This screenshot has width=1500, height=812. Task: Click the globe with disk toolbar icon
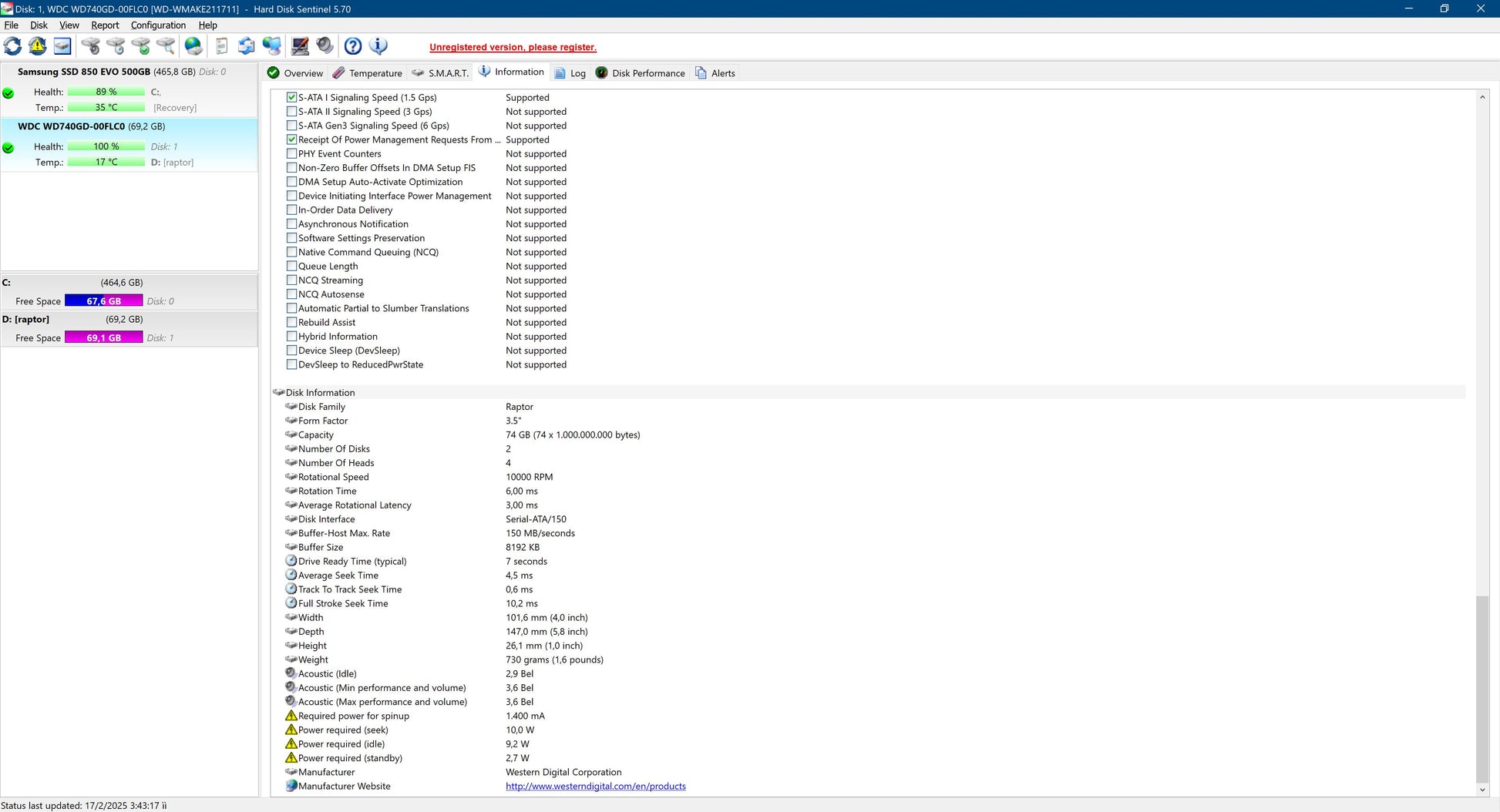tap(193, 46)
